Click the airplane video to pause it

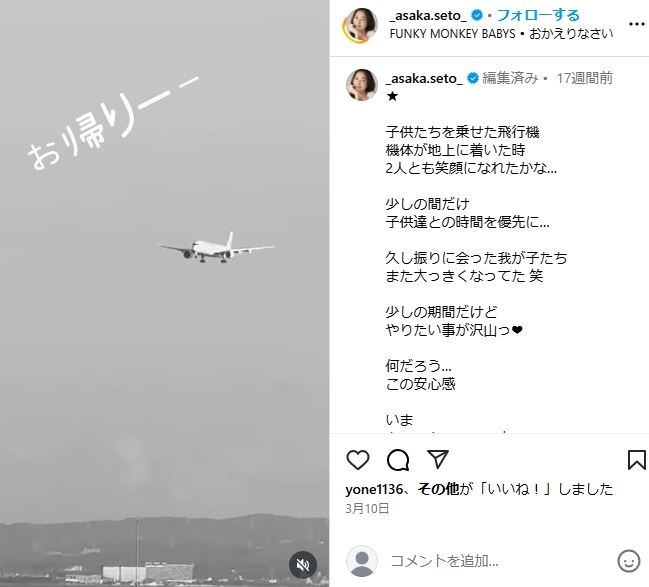(x=164, y=294)
